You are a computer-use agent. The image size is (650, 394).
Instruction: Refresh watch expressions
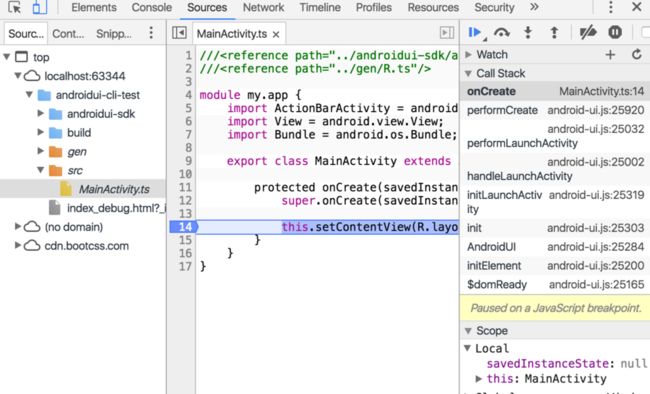(x=637, y=54)
